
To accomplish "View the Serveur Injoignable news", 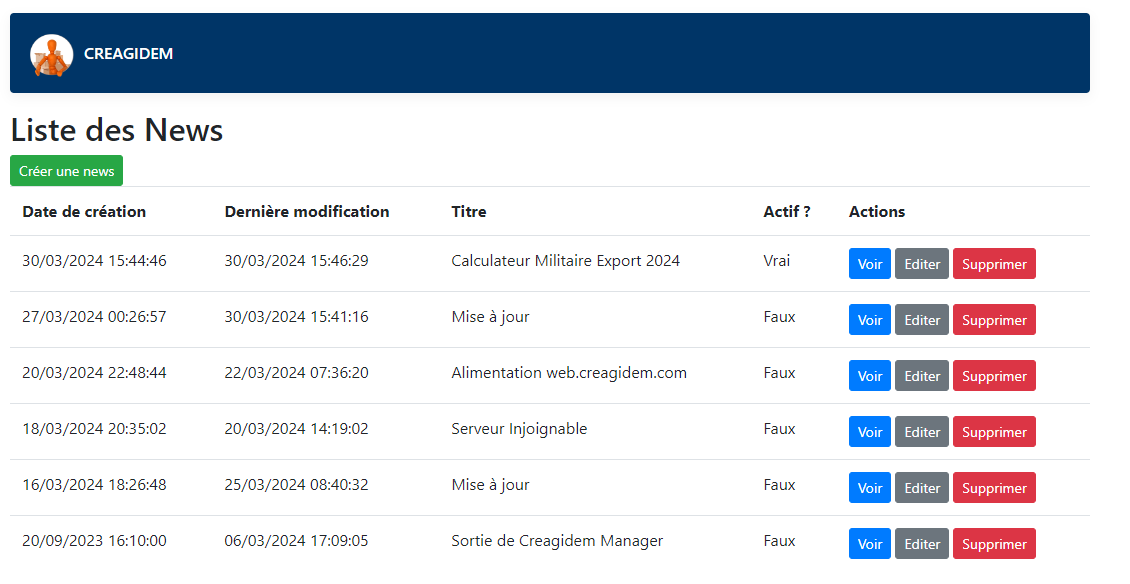I will pyautogui.click(x=869, y=432).
